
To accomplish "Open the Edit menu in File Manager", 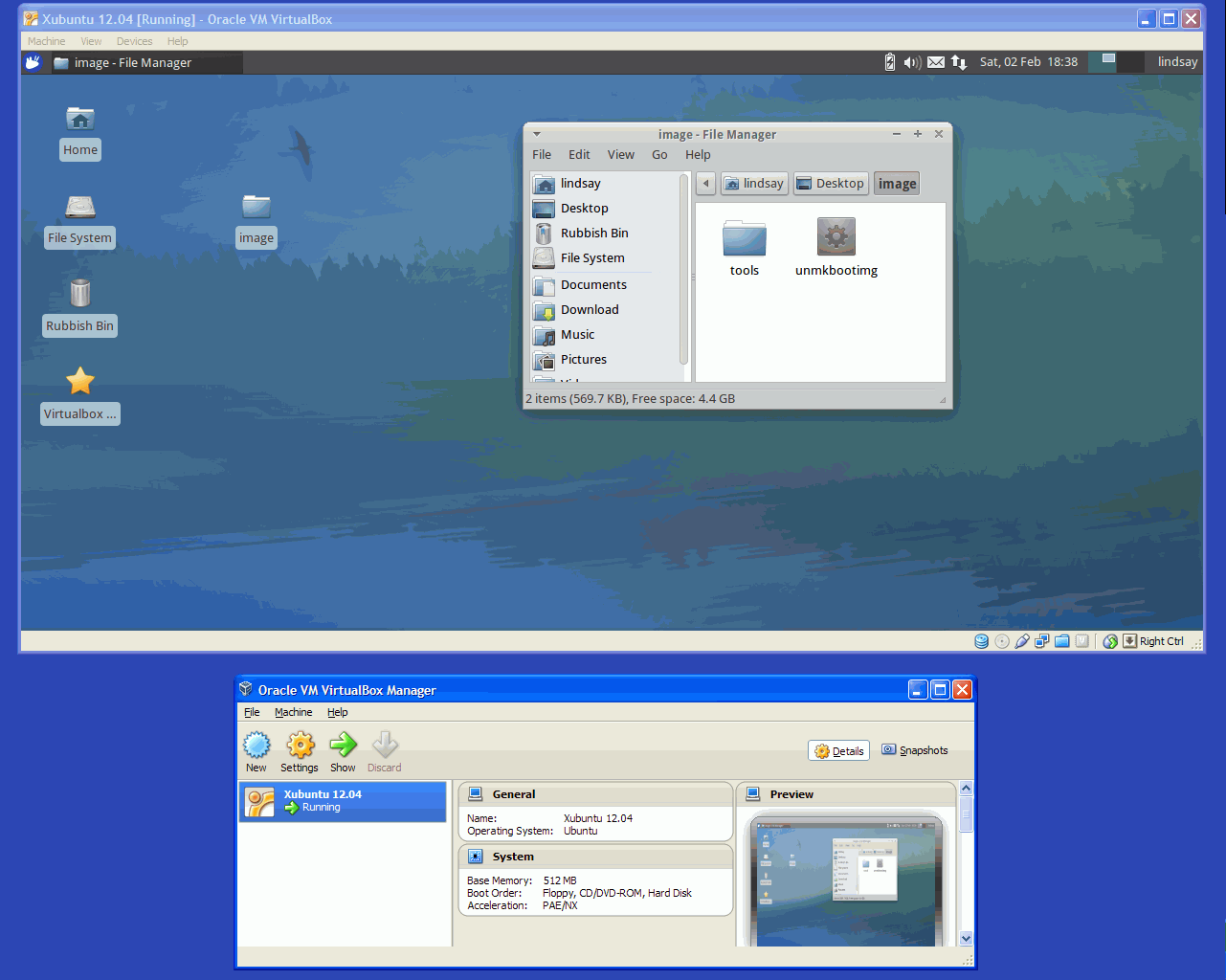I will 579,154.
